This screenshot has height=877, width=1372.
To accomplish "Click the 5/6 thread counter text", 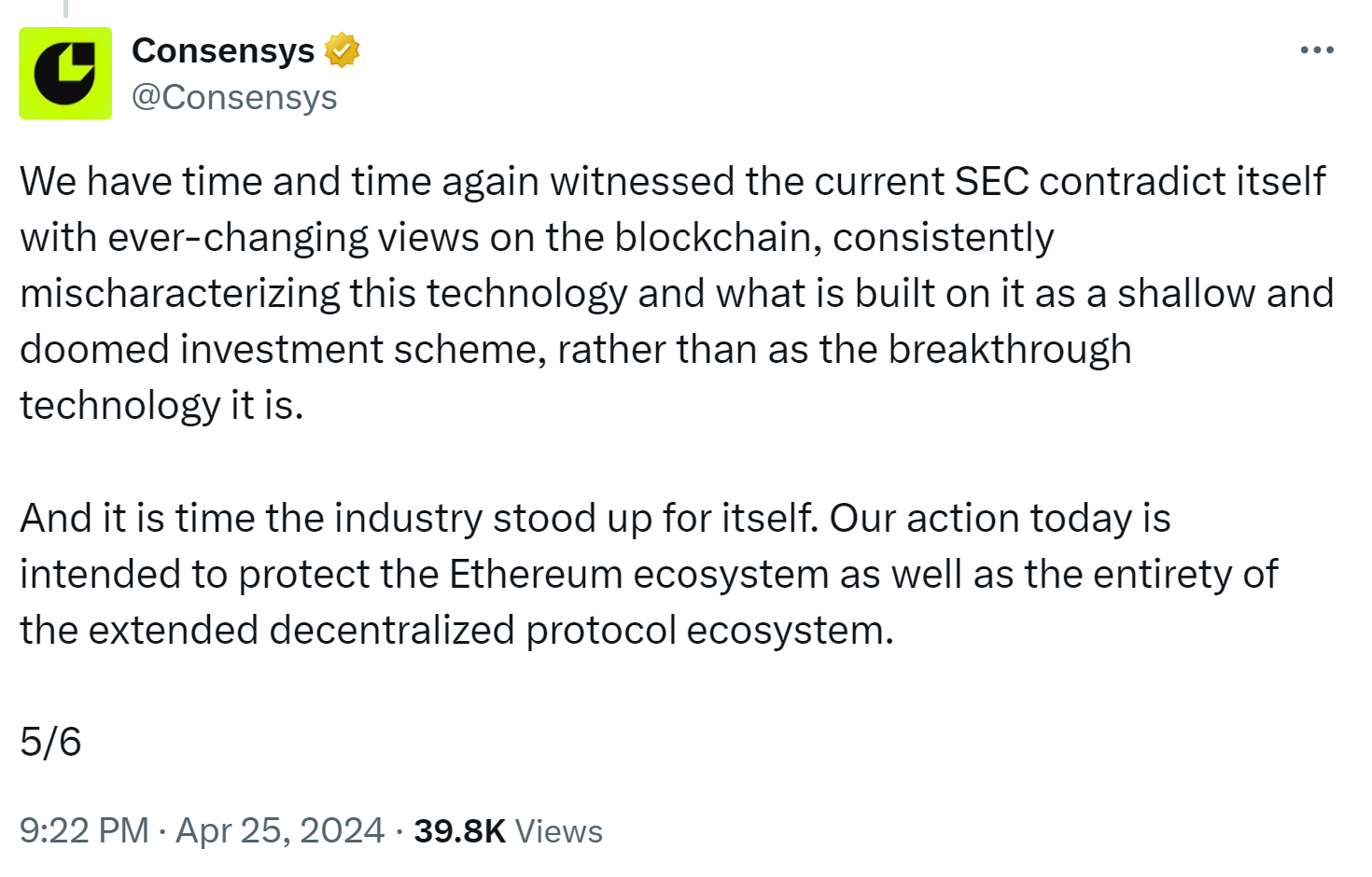I will coord(51,742).
